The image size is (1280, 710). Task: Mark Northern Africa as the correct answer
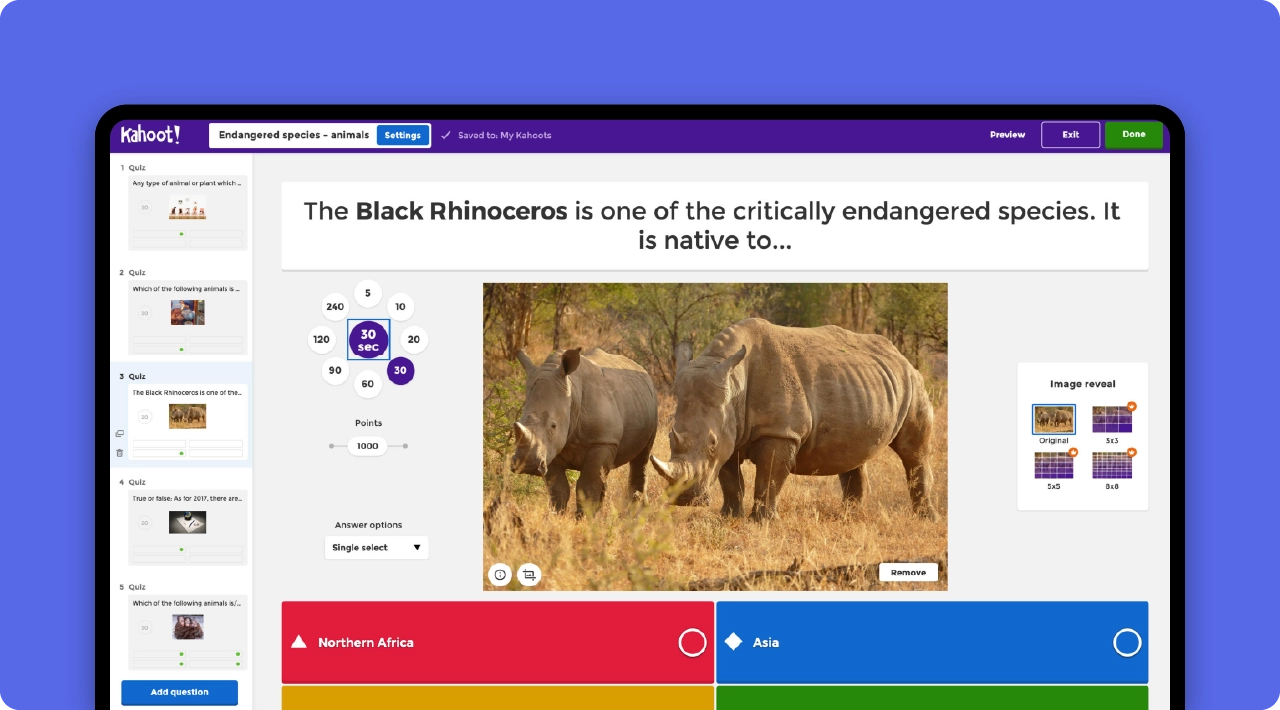coord(692,643)
